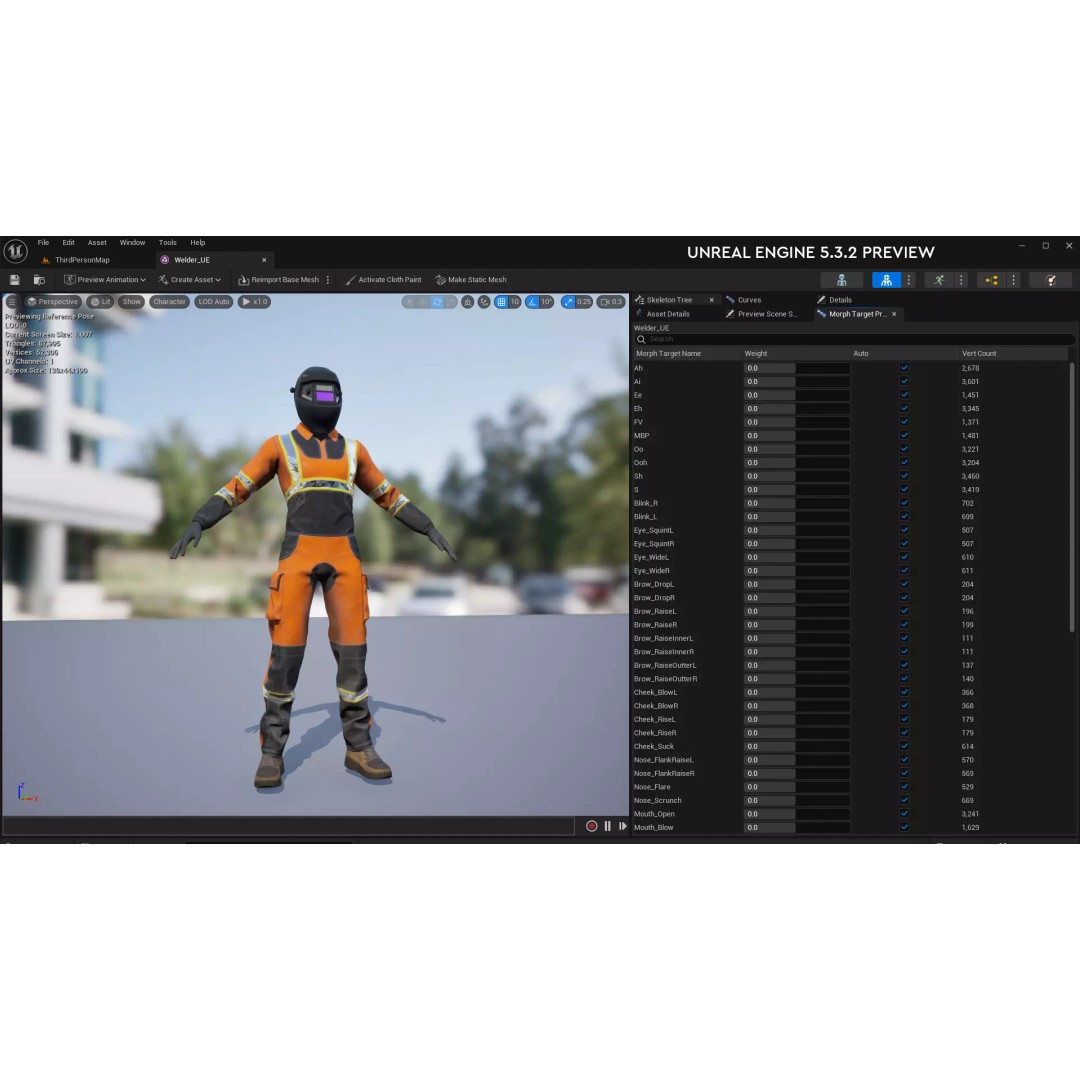Switch to ThirdPersonMap tab
The height and width of the screenshot is (1080, 1080).
click(x=76, y=260)
